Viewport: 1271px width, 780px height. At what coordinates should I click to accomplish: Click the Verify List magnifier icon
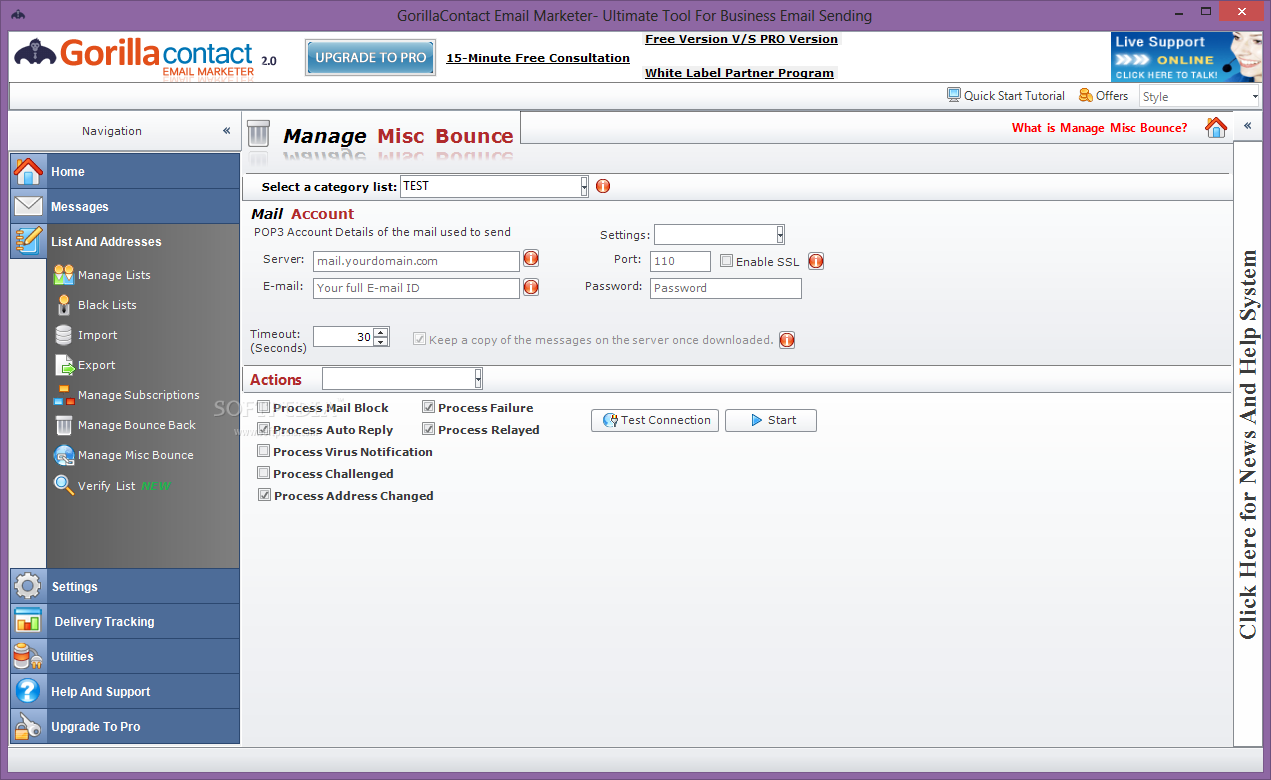pyautogui.click(x=64, y=486)
